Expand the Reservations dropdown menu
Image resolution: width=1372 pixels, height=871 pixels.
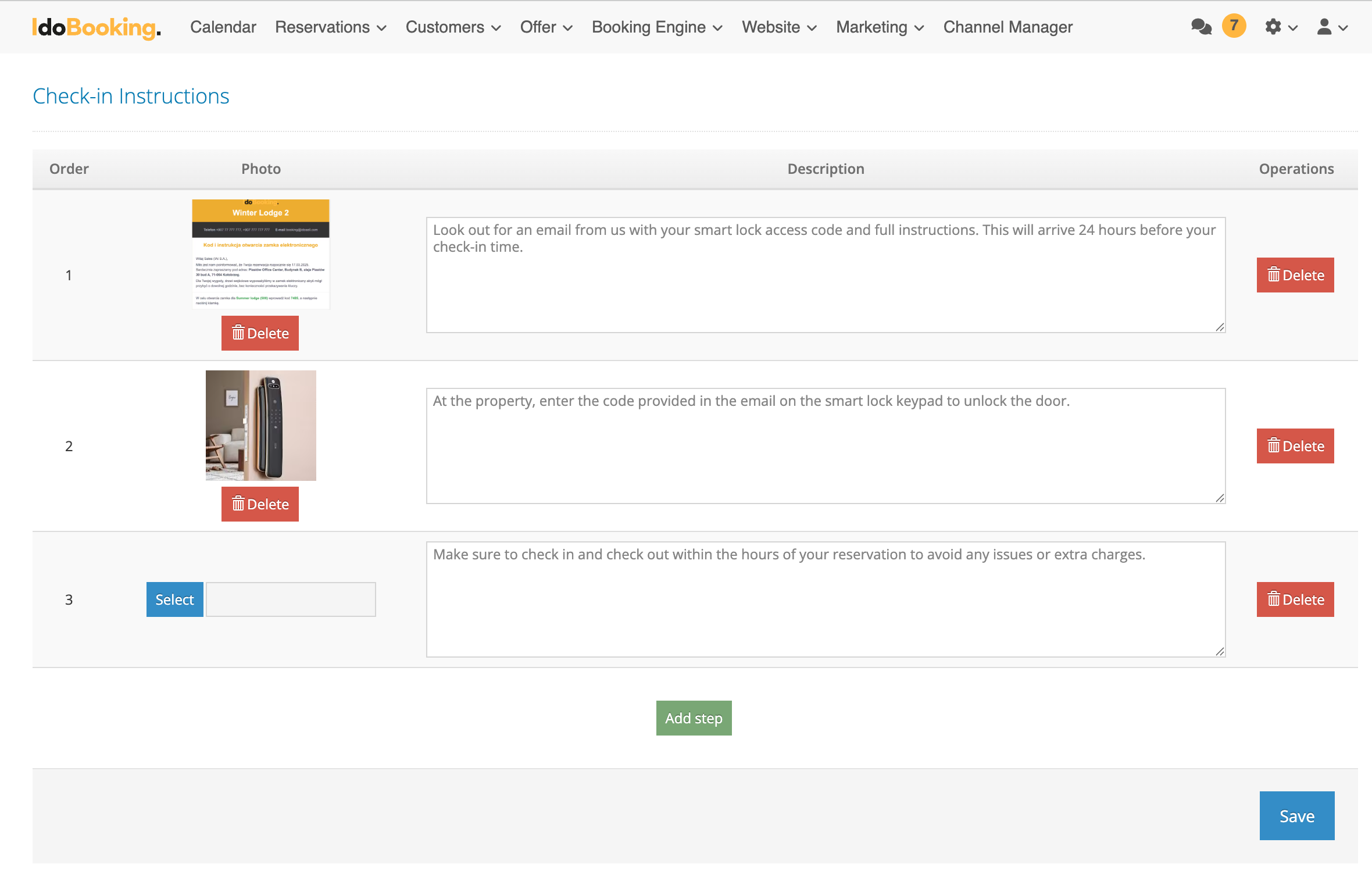click(330, 27)
